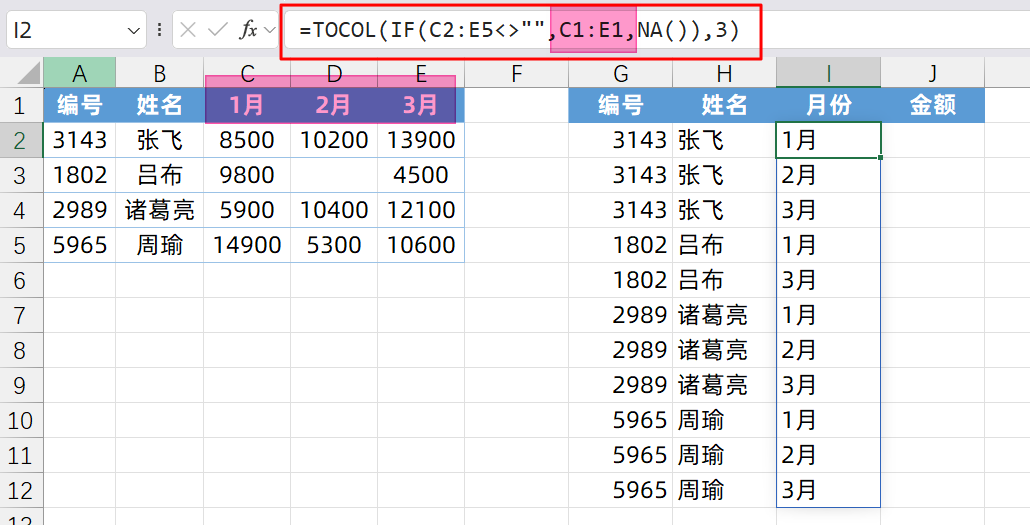
Task: Click the 编号 header cell in A1
Action: coord(79,105)
